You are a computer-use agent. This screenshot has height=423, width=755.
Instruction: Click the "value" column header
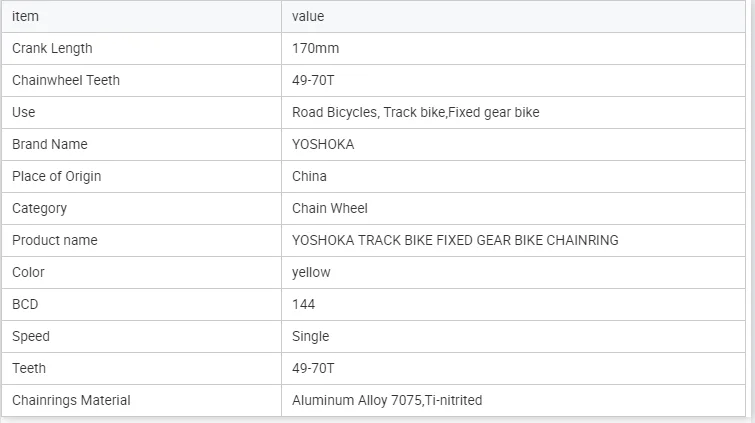point(308,16)
